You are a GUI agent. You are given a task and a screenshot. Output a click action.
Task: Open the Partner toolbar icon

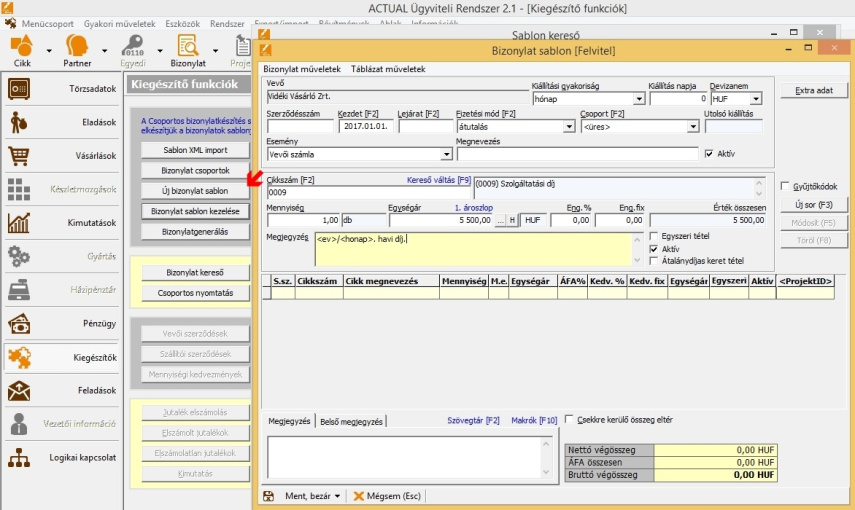pos(77,45)
